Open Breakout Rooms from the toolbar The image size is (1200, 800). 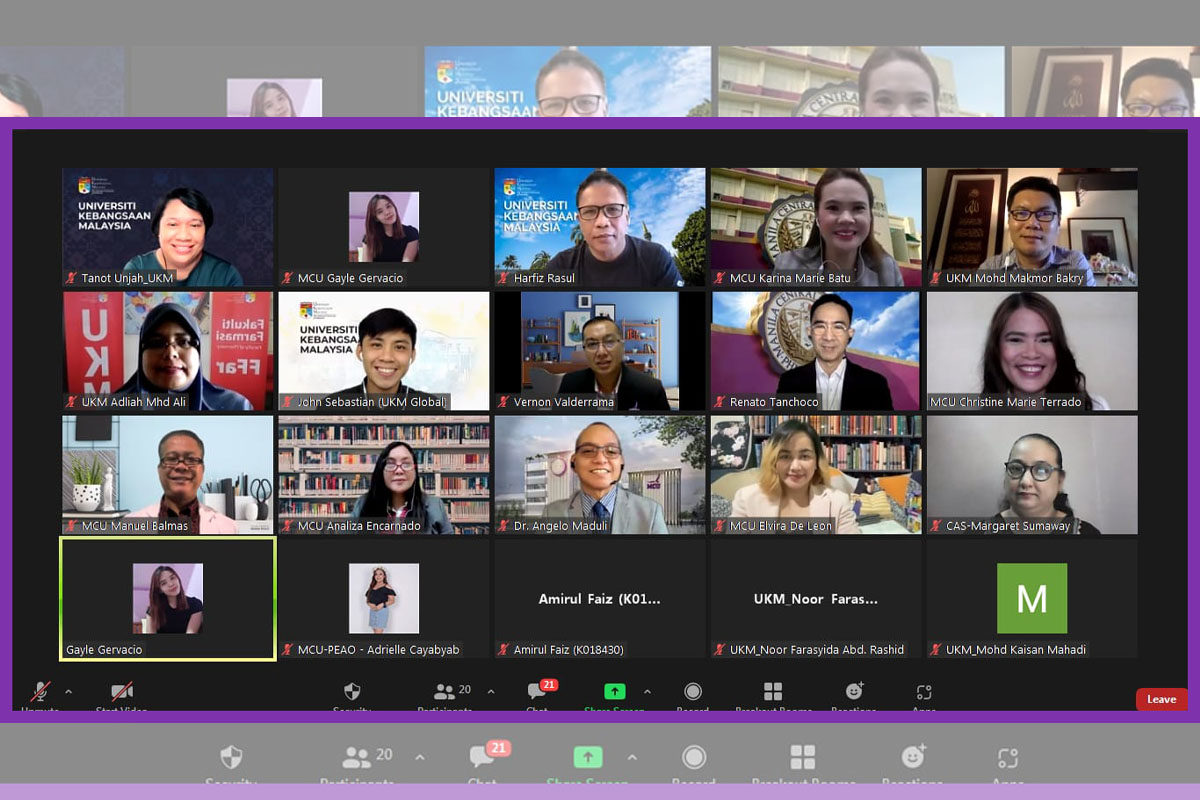click(773, 692)
